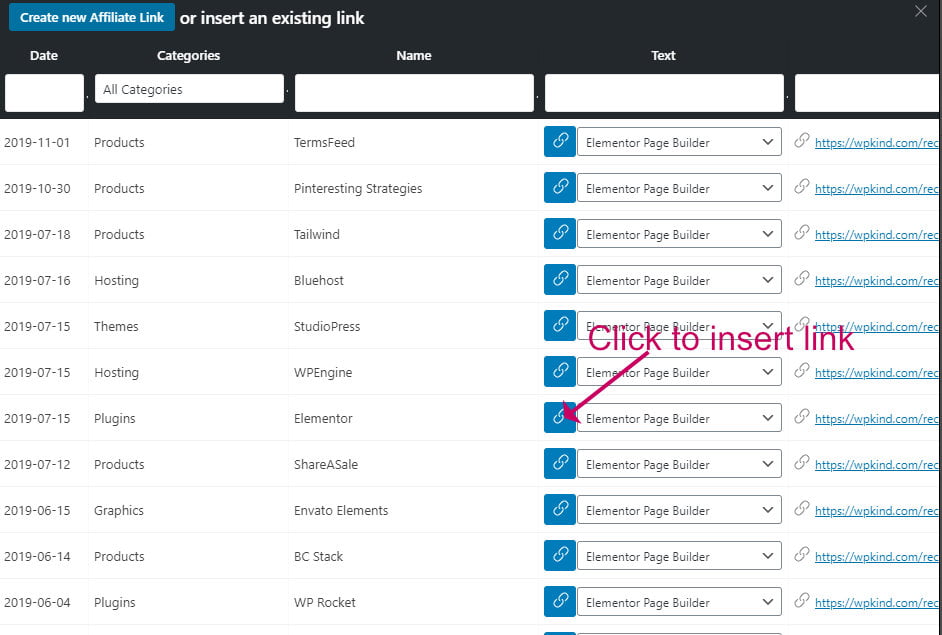This screenshot has height=635, width=942.
Task: Click gray chain icon beside Bluehost URL
Action: click(801, 279)
